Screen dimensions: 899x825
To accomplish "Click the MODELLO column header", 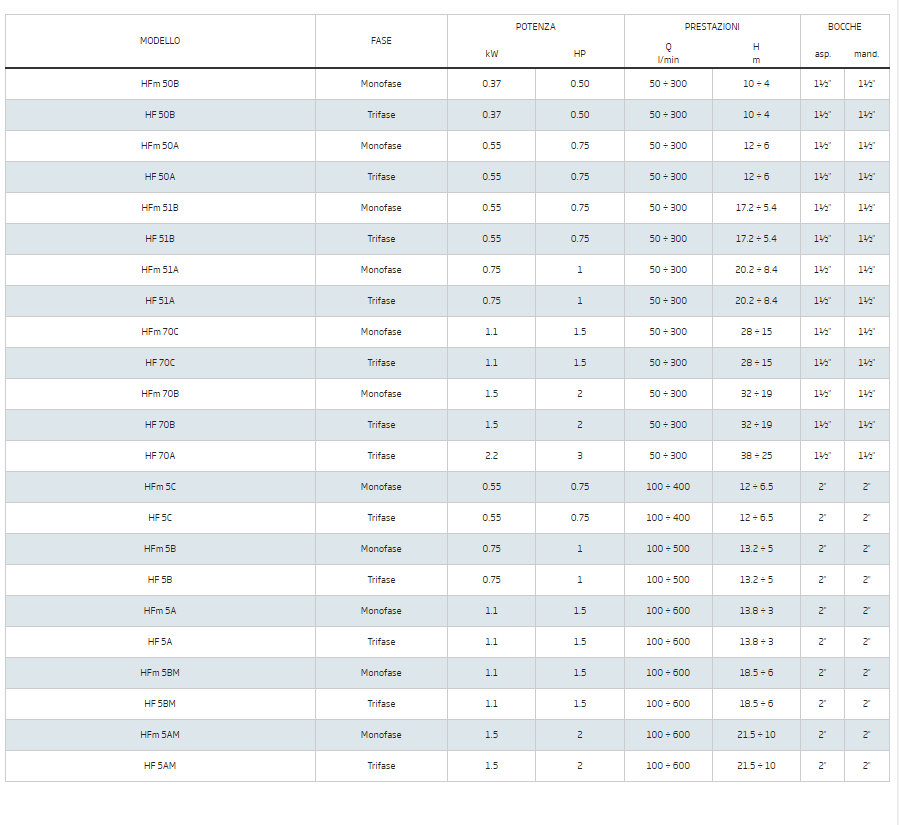I will coord(160,41).
